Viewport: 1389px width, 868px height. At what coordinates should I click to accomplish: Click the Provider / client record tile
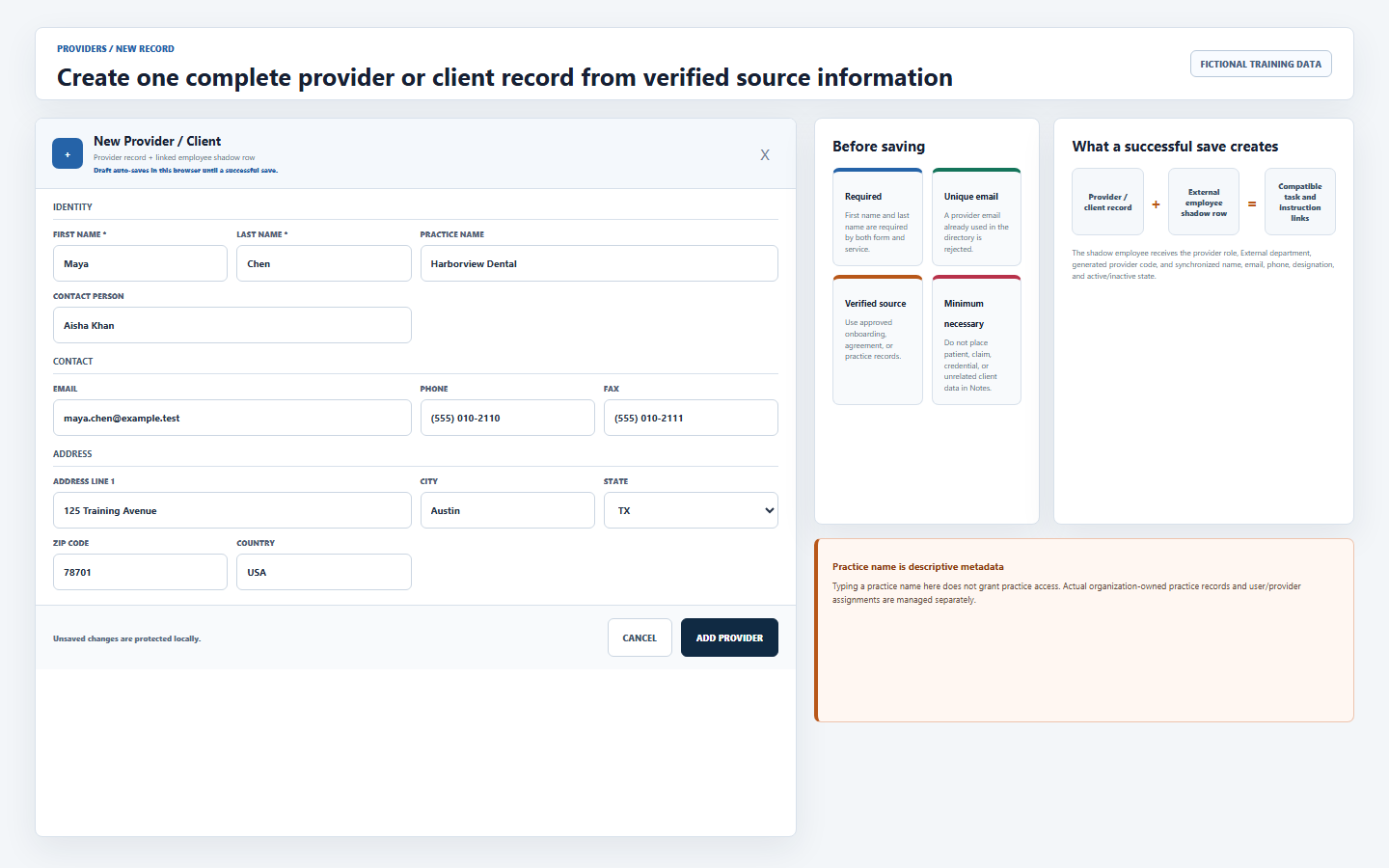pos(1107,202)
